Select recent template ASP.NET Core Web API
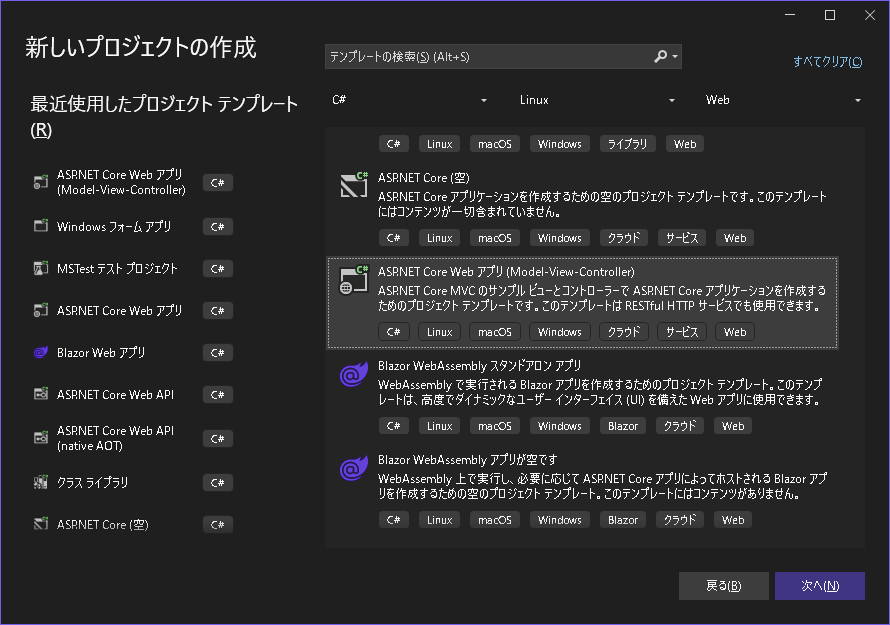Screen dimensions: 890x625 click(x=133, y=395)
